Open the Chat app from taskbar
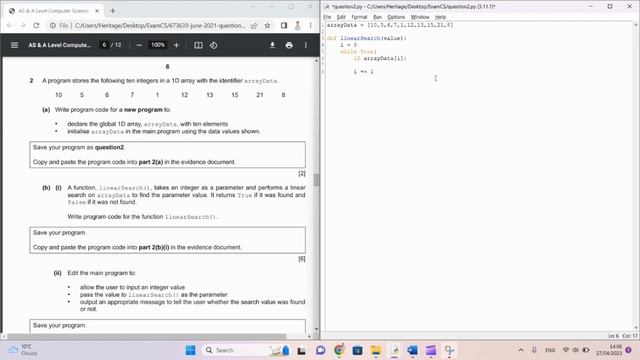 [x=320, y=350]
